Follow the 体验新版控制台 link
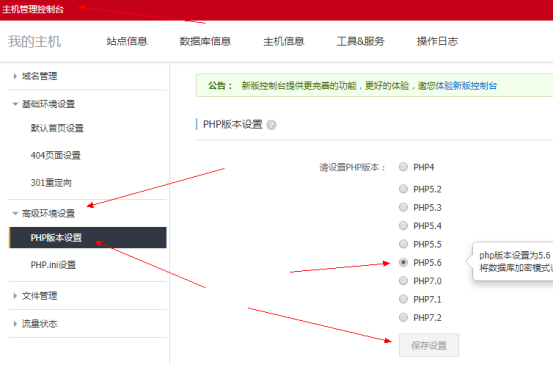 (x=466, y=86)
